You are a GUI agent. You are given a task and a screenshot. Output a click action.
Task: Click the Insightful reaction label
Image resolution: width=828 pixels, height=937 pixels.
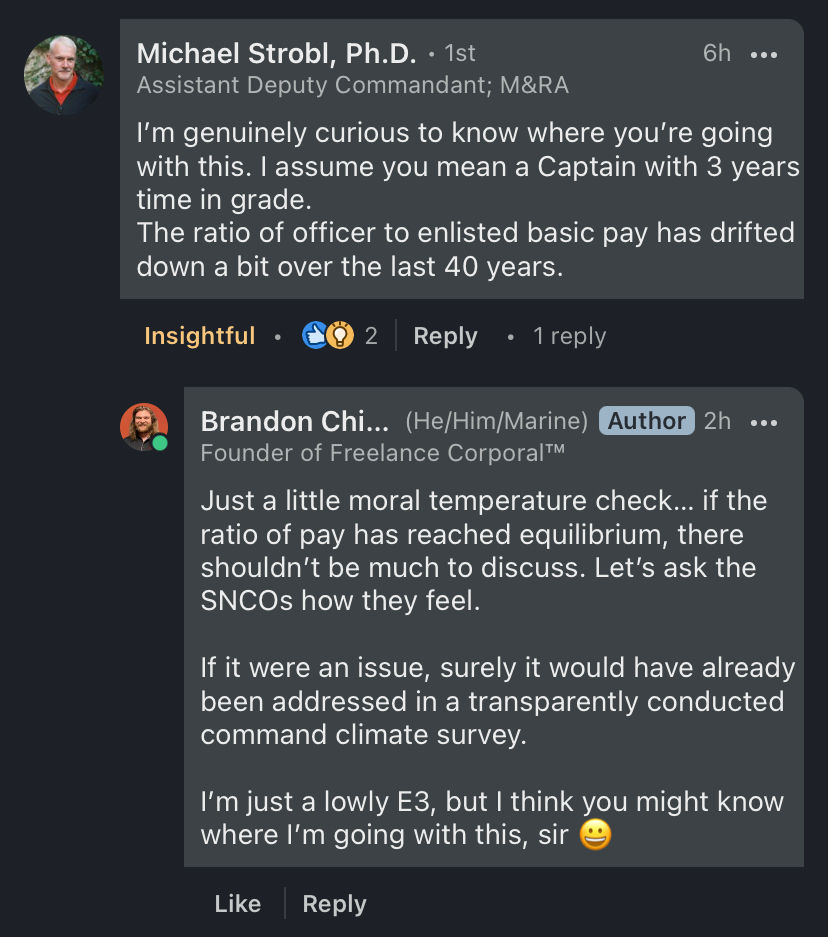[x=199, y=336]
